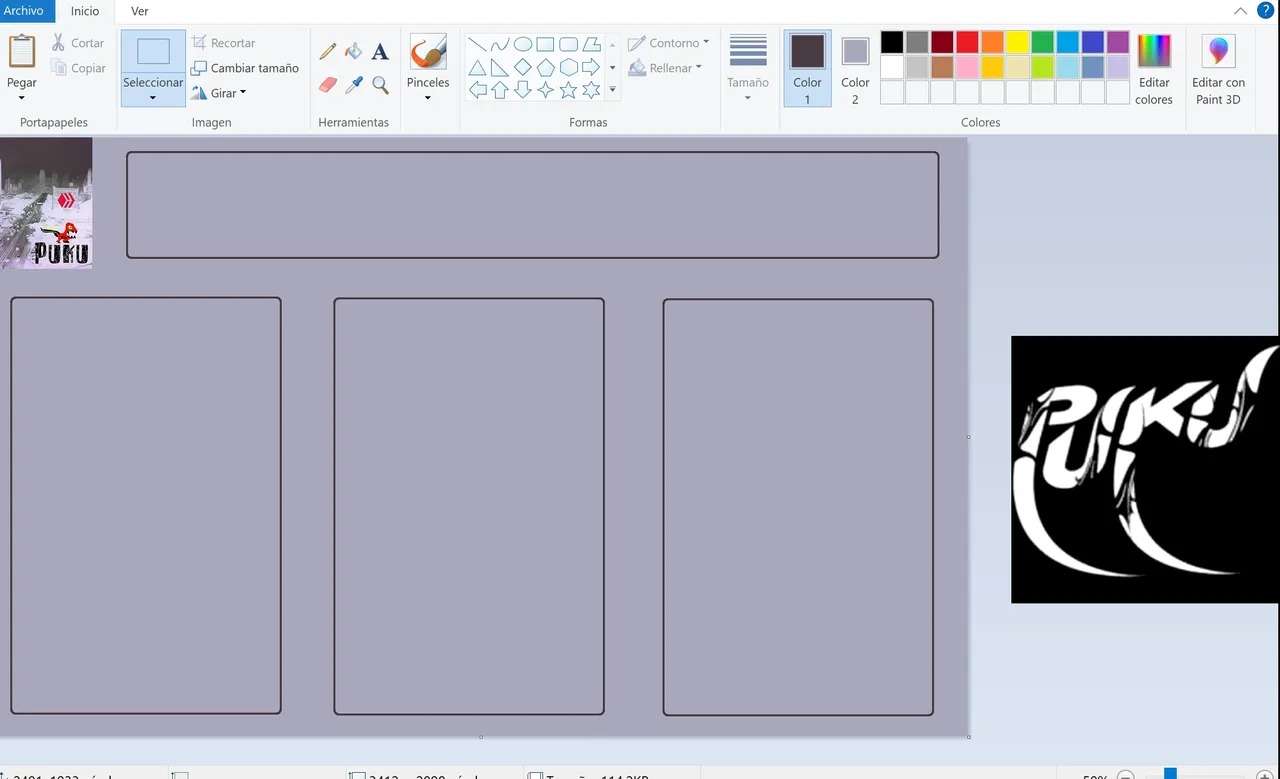Open the Girar rotate dropdown
The image size is (1280, 779).
click(219, 93)
